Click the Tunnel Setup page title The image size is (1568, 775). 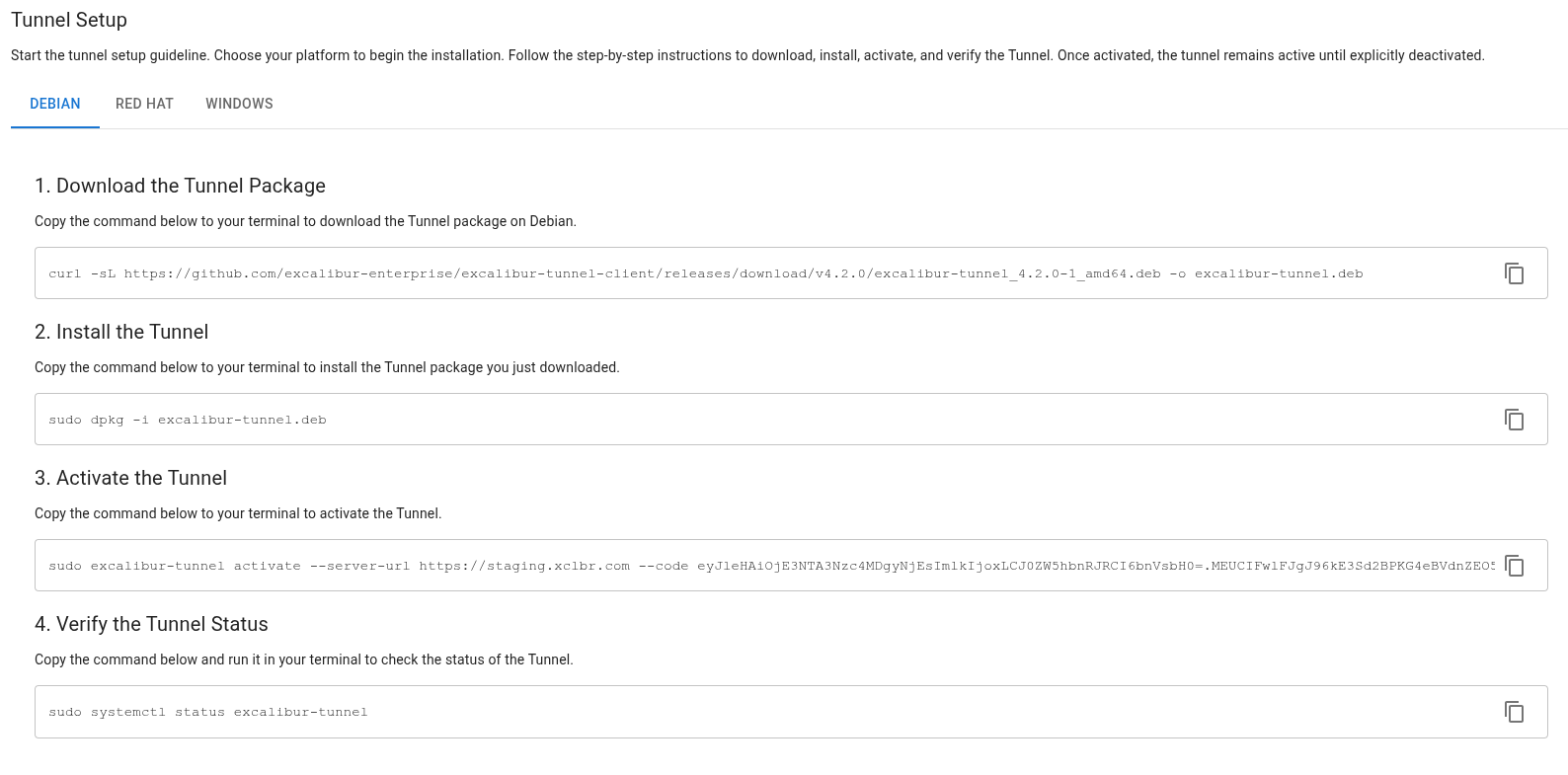tap(69, 20)
